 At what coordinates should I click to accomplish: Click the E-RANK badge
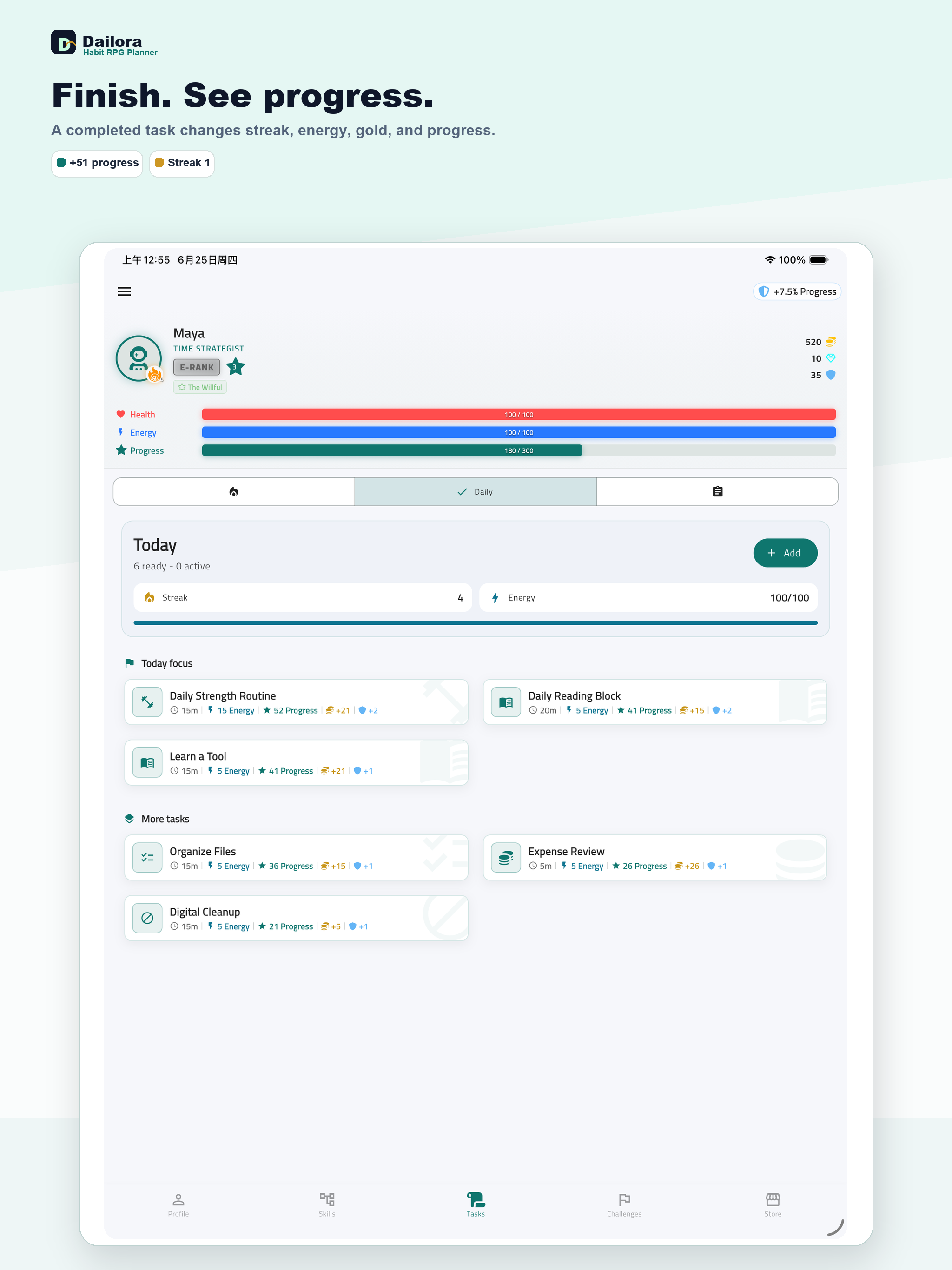[196, 367]
